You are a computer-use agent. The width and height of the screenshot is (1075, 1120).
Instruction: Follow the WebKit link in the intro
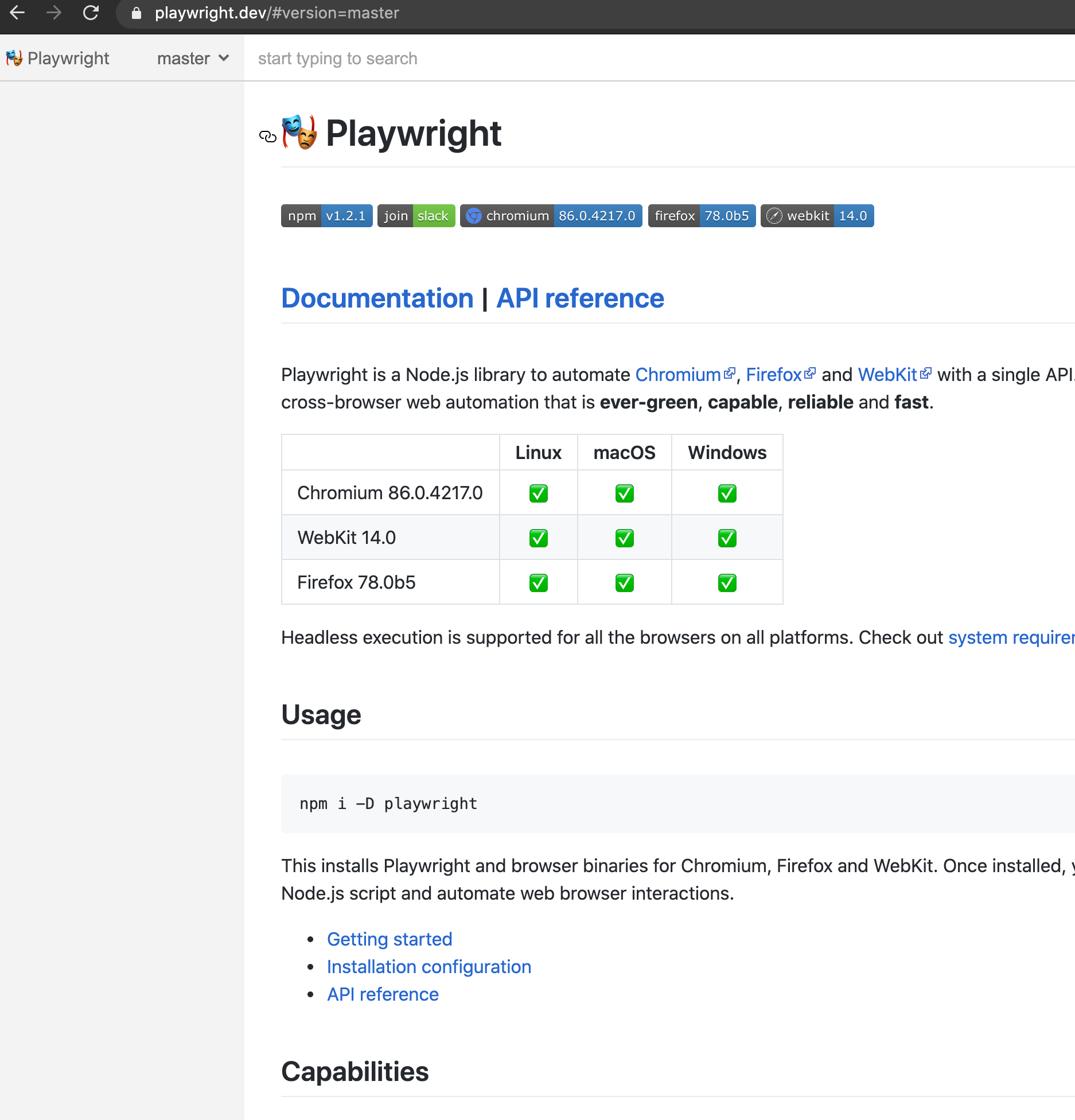[887, 374]
